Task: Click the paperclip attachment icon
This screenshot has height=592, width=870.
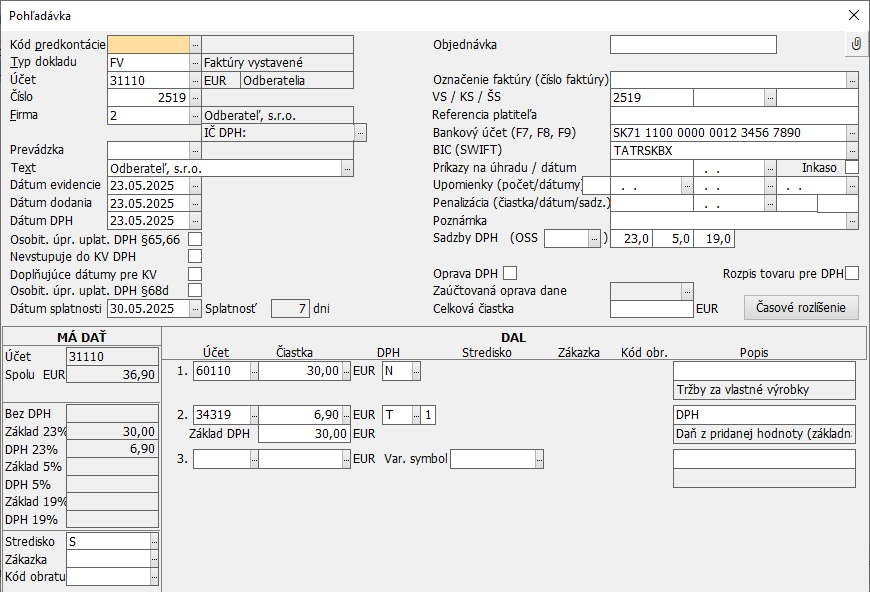Action: click(x=856, y=44)
